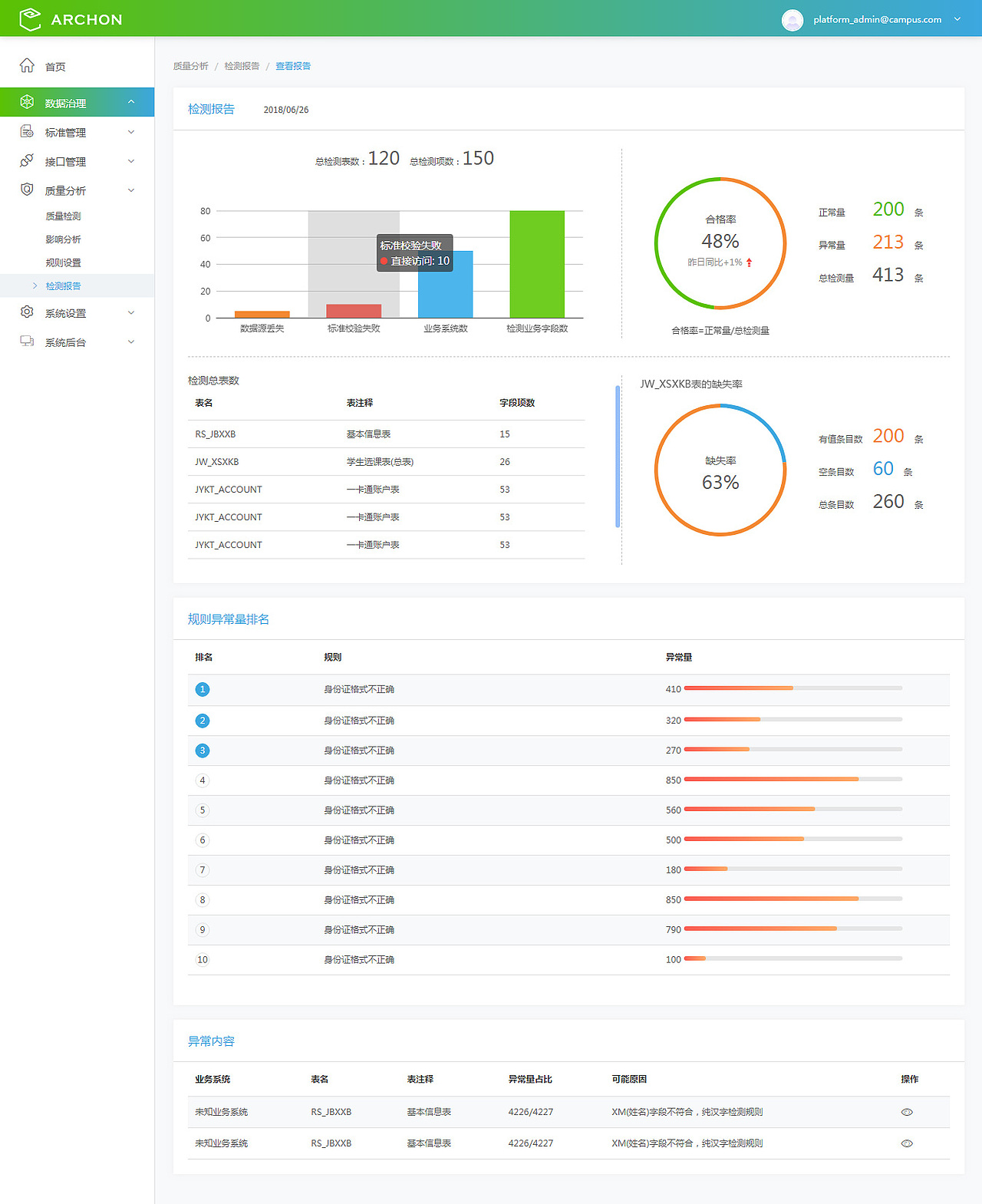The width and height of the screenshot is (982, 1204).
Task: Click the user avatar icon
Action: click(793, 20)
